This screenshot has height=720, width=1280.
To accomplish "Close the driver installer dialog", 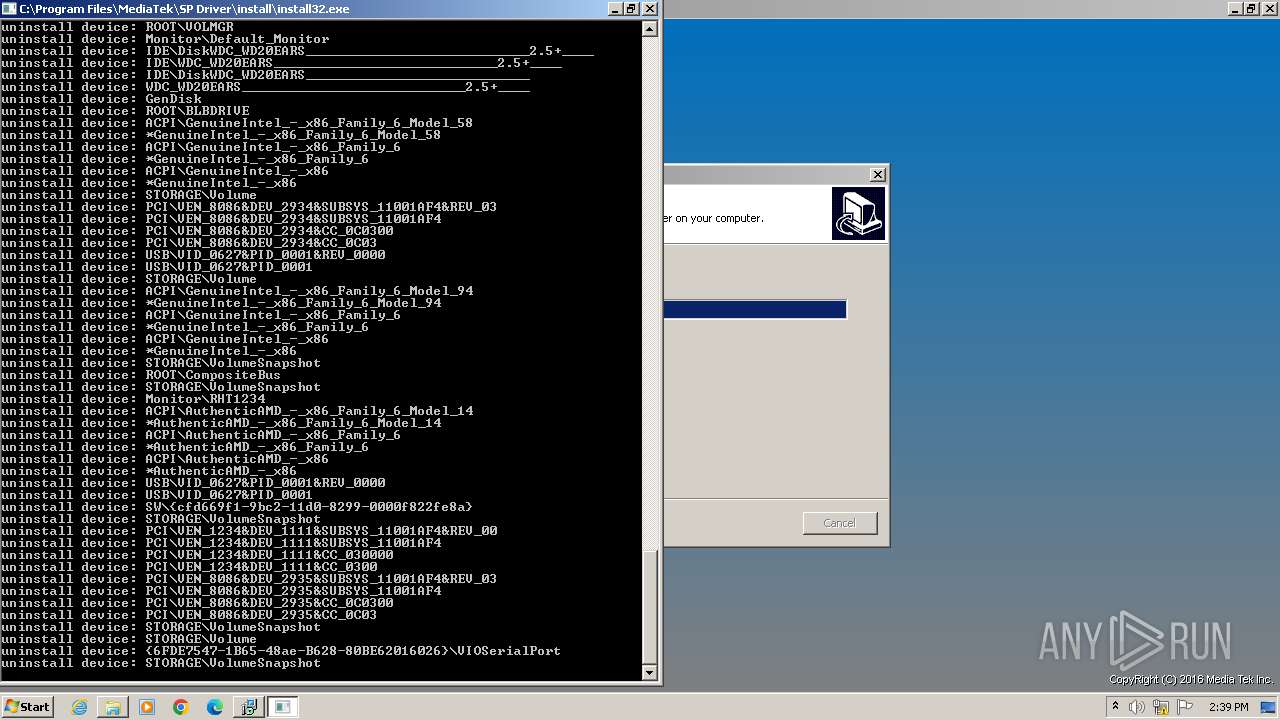I will click(x=878, y=174).
